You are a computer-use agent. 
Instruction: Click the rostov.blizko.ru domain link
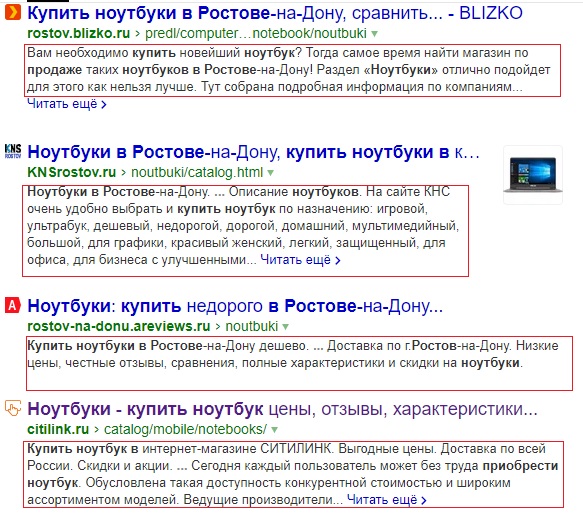click(79, 33)
